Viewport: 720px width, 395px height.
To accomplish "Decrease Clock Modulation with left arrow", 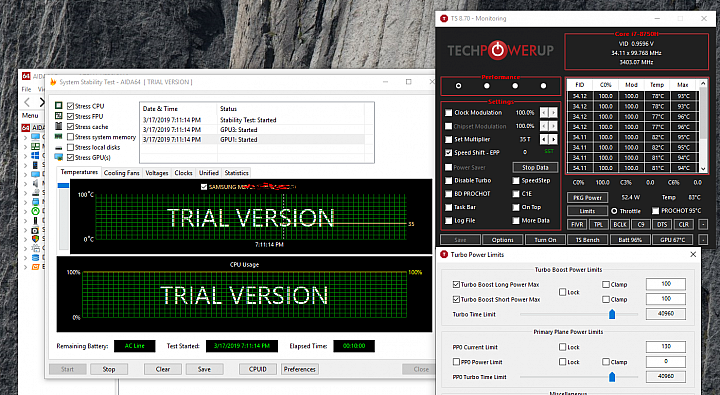I will [544, 113].
